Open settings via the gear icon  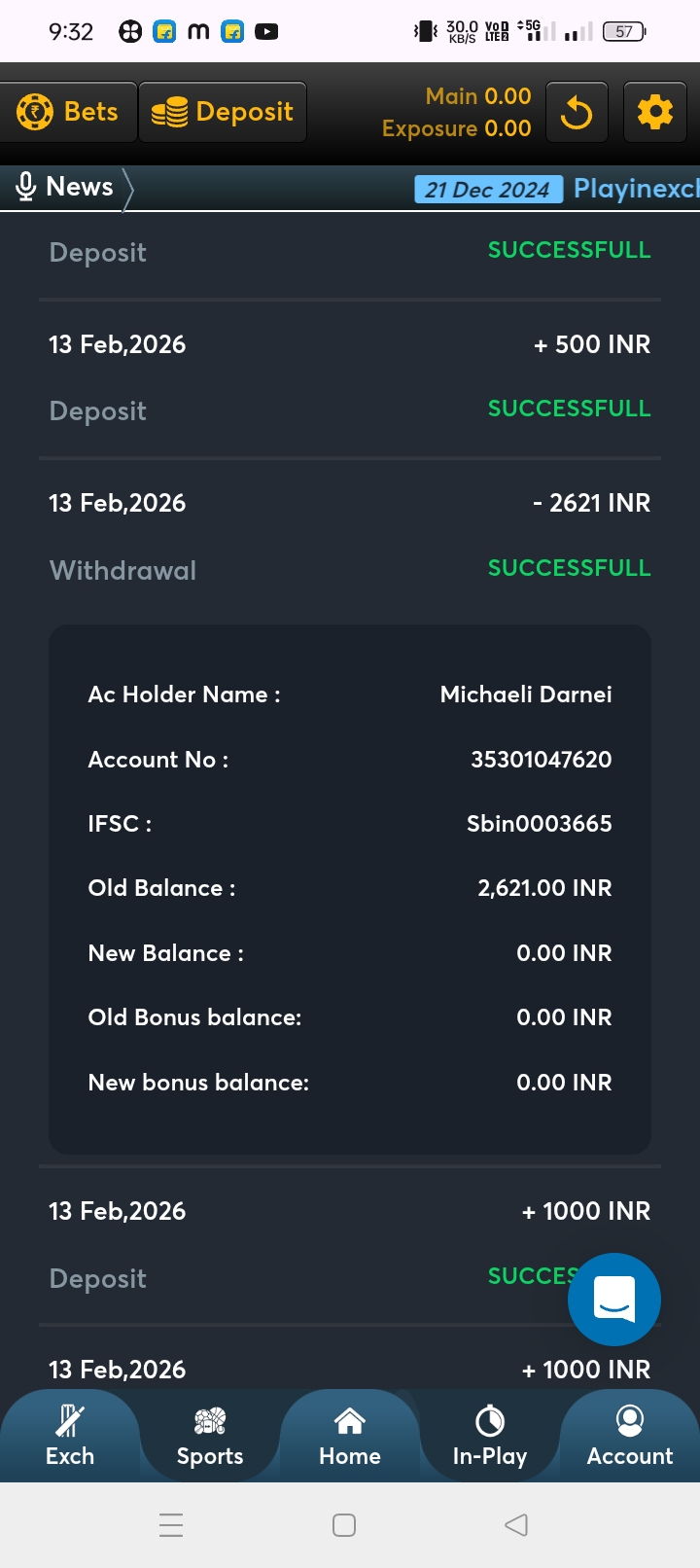pos(654,113)
